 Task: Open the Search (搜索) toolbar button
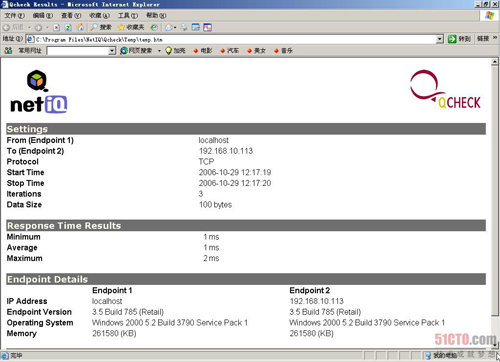click(101, 27)
